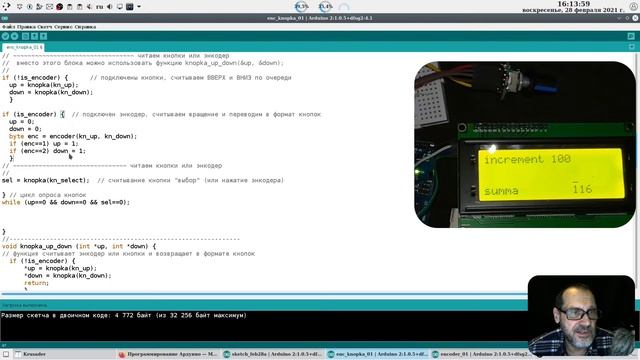Open the Сервис menu
This screenshot has height=360, width=640.
tap(64, 27)
